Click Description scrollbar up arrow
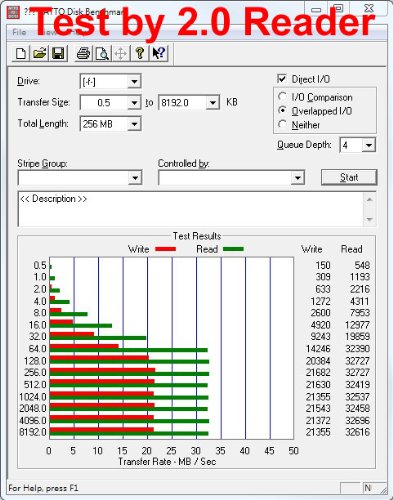Screen dimensions: 393x500 (x=369, y=199)
